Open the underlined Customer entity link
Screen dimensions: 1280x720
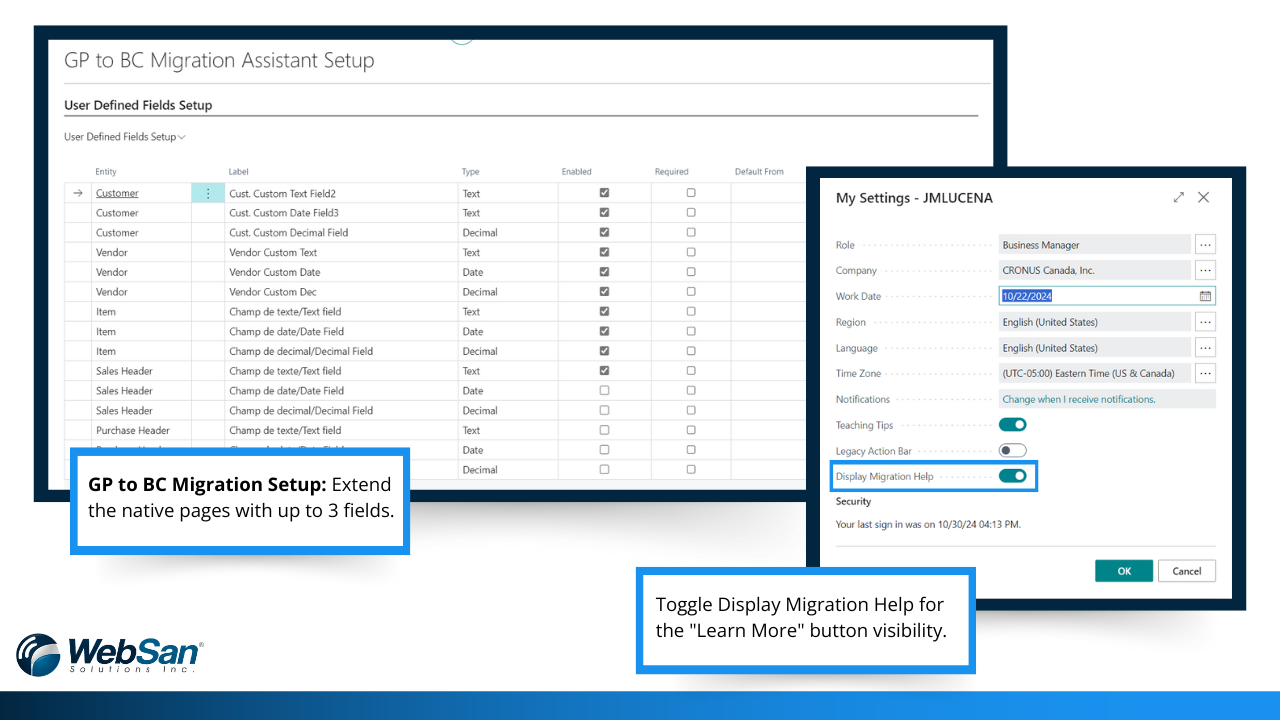117,193
